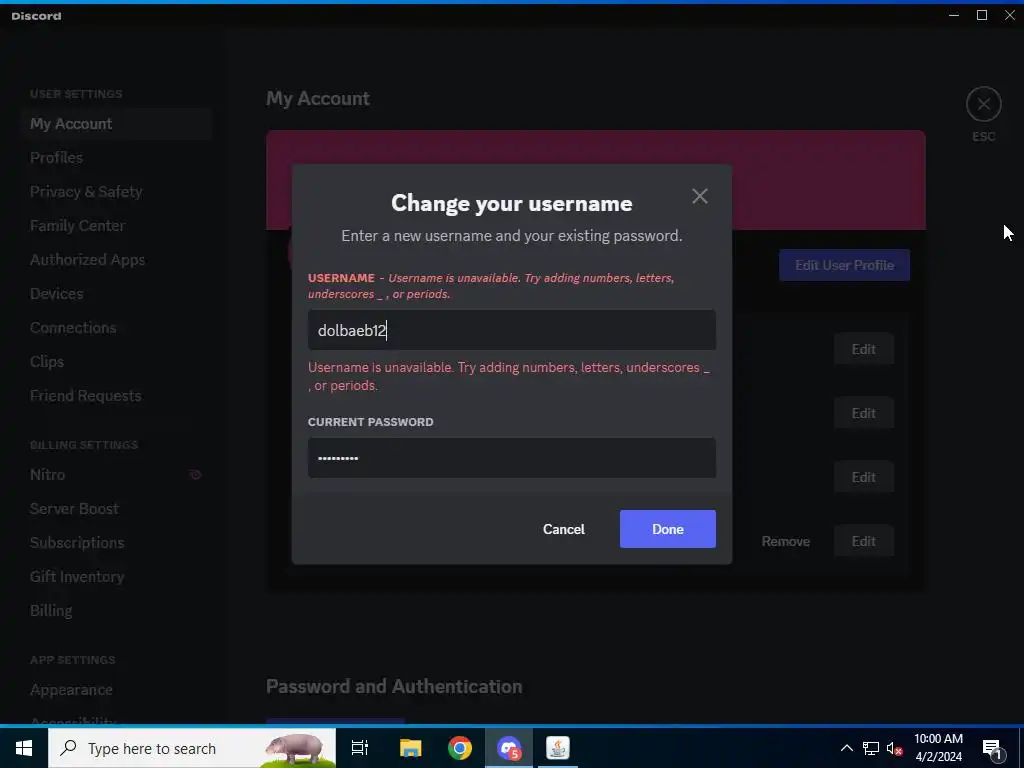This screenshot has height=768, width=1024.
Task: Open Devices settings
Action: [116, 293]
